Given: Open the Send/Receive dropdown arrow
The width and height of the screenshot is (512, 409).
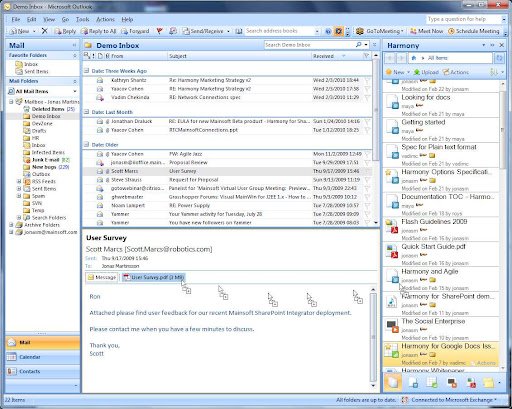Looking at the screenshot, I should (x=228, y=31).
